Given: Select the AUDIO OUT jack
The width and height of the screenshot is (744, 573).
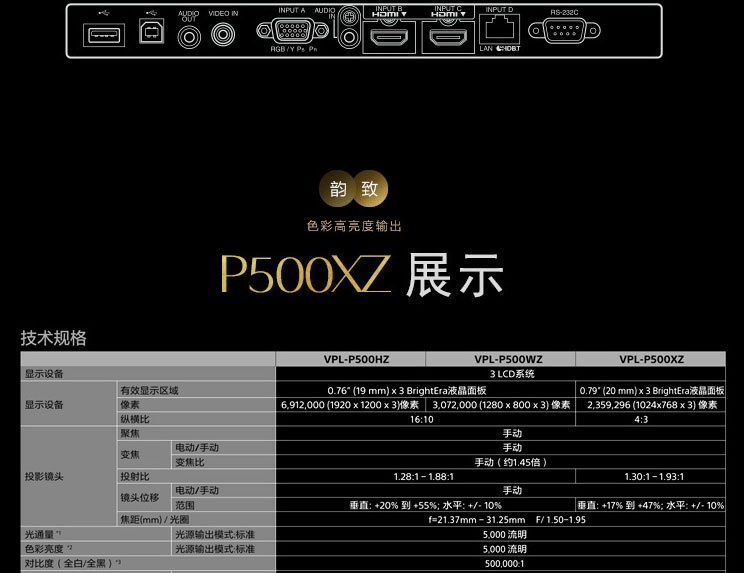Looking at the screenshot, I should point(189,37).
